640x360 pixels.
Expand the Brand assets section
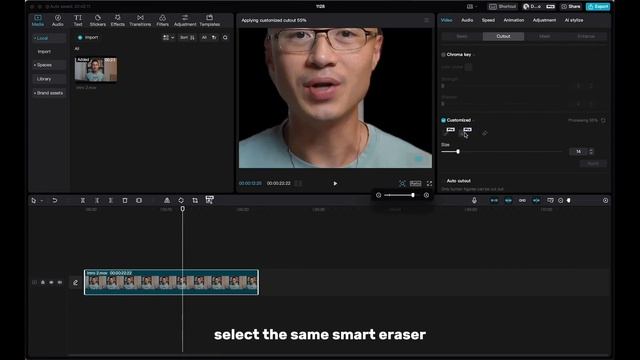pyautogui.click(x=49, y=93)
